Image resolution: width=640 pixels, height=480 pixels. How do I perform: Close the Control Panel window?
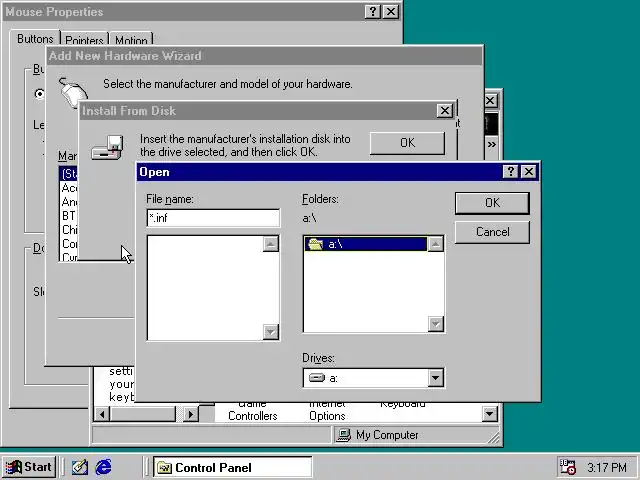coord(491,100)
